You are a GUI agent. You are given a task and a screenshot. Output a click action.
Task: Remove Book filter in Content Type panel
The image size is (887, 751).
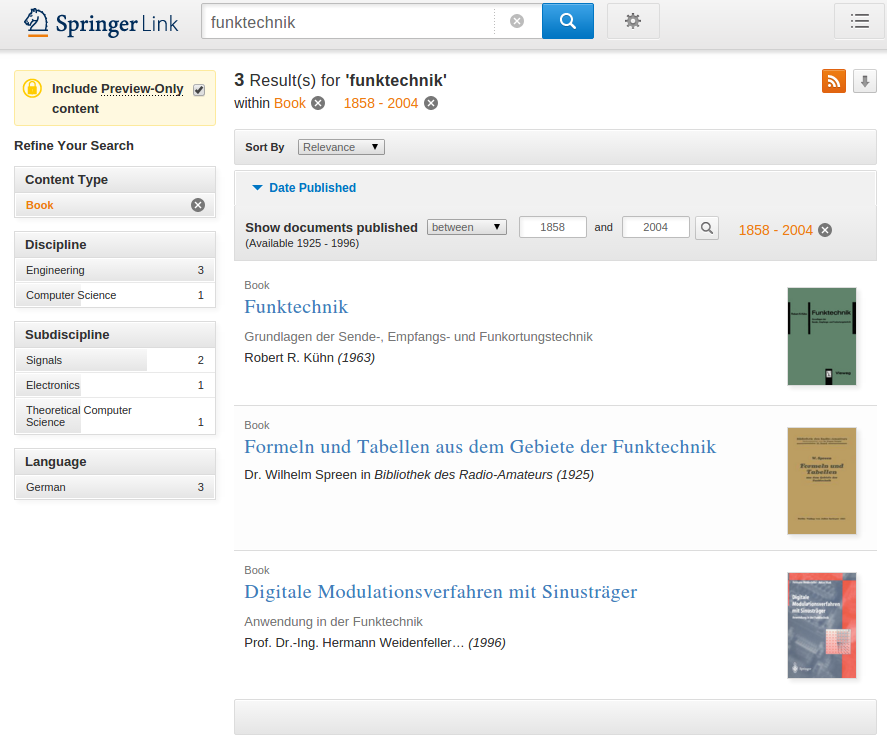pyautogui.click(x=197, y=205)
